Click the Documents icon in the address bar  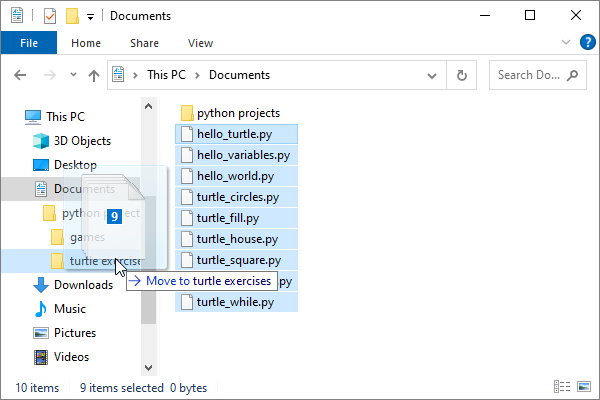click(x=118, y=75)
